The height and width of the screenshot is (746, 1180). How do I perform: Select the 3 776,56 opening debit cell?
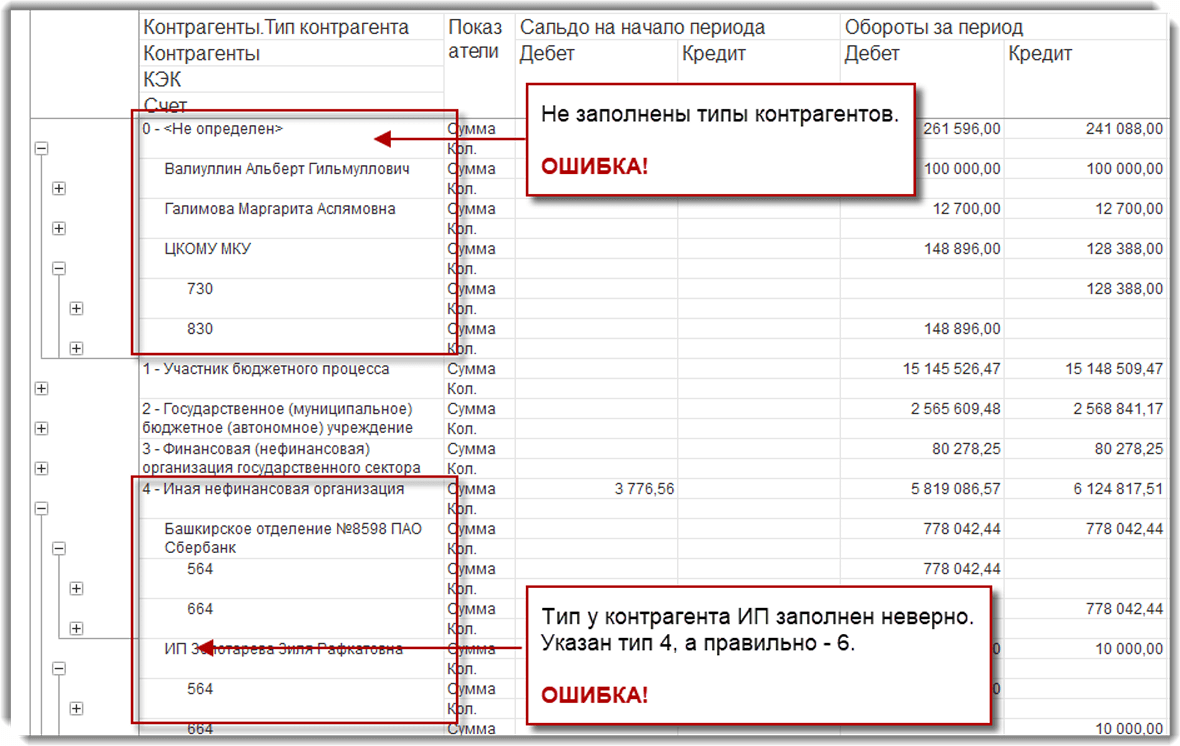click(x=635, y=489)
